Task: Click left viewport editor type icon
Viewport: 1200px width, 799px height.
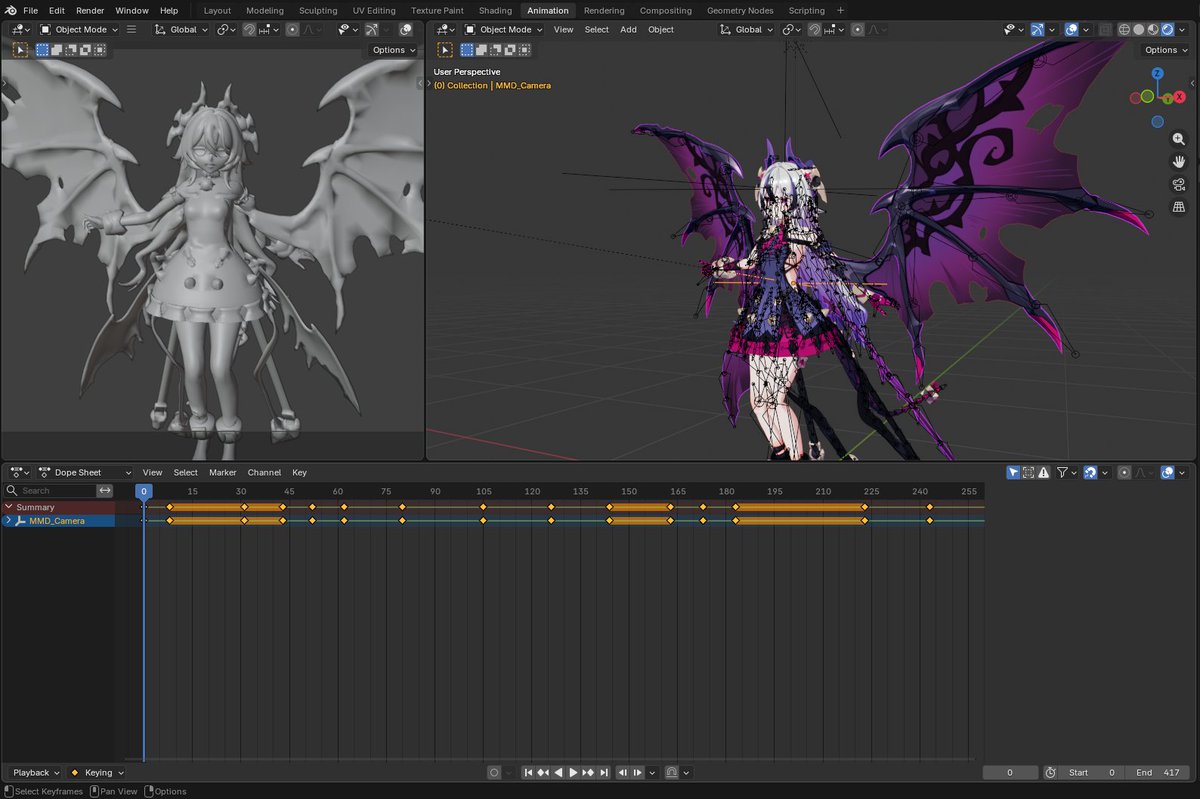Action: 19,29
